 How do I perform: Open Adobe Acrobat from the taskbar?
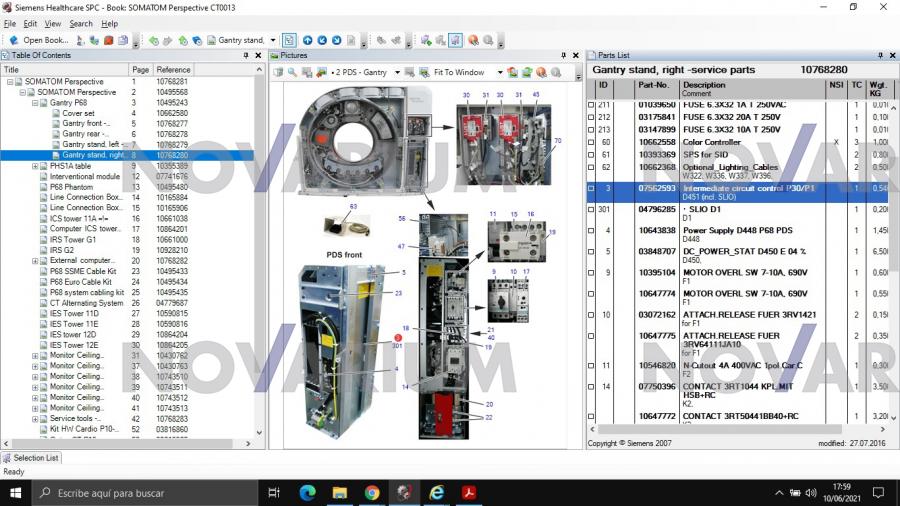(x=468, y=492)
